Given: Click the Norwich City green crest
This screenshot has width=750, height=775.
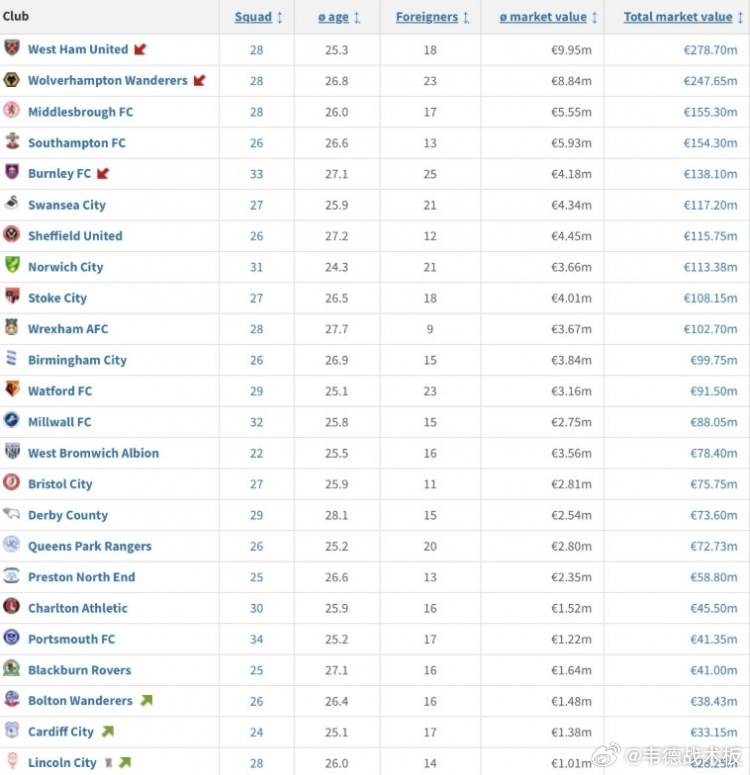Looking at the screenshot, I should pyautogui.click(x=12, y=265).
